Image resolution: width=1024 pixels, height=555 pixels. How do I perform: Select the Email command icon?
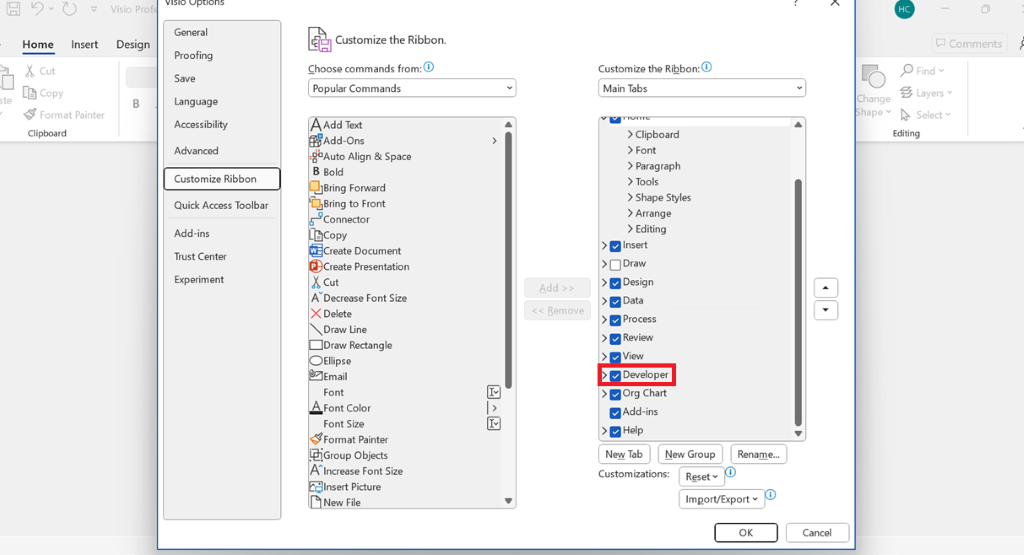316,375
